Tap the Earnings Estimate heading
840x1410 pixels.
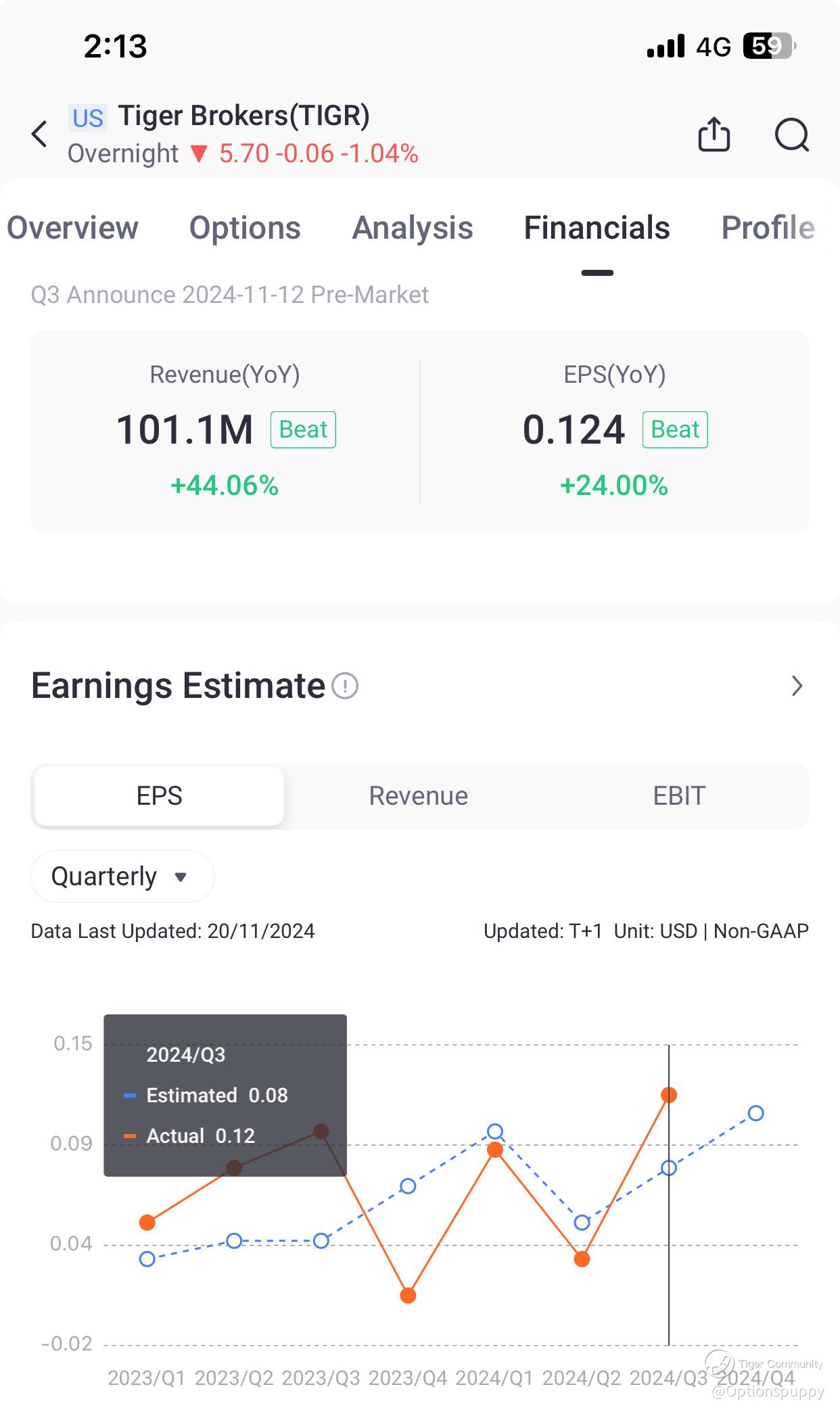[179, 686]
